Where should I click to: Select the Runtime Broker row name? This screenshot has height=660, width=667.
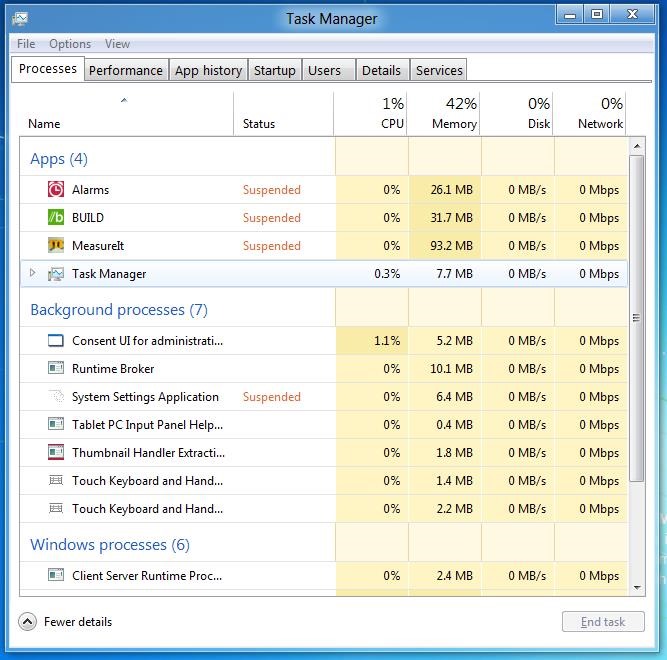point(113,369)
